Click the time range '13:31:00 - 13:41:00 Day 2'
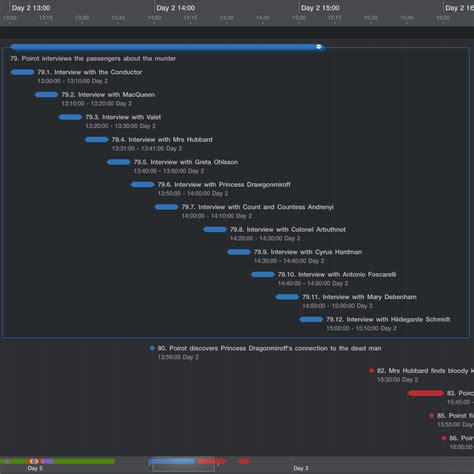 click(147, 149)
